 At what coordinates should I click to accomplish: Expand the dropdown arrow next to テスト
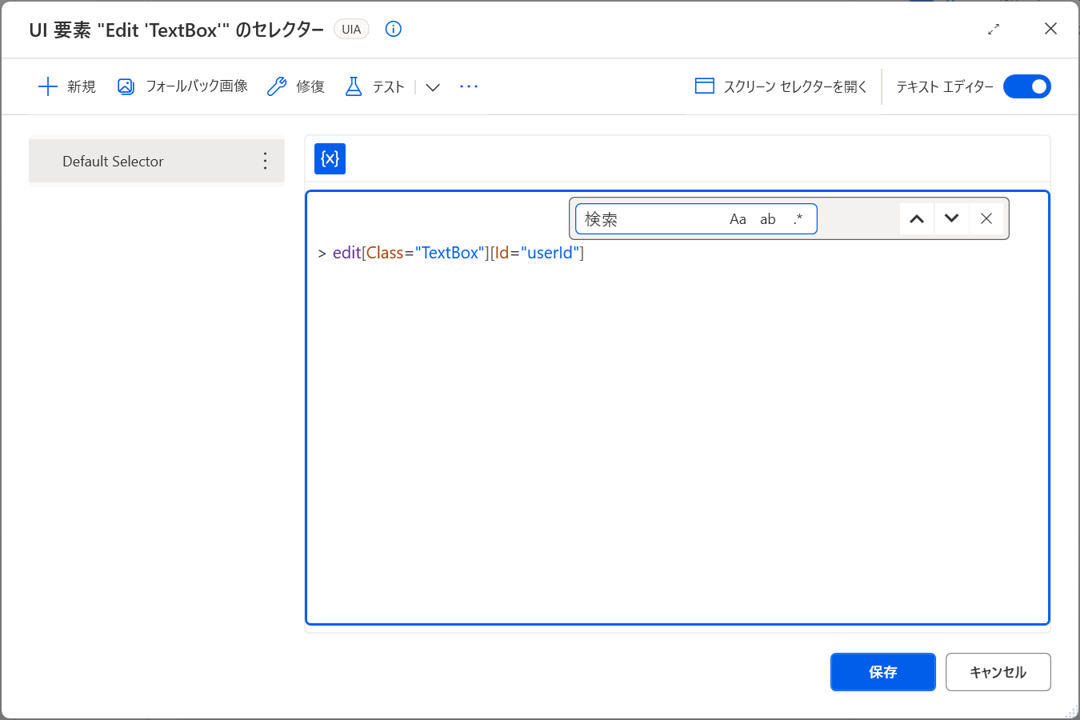point(433,88)
